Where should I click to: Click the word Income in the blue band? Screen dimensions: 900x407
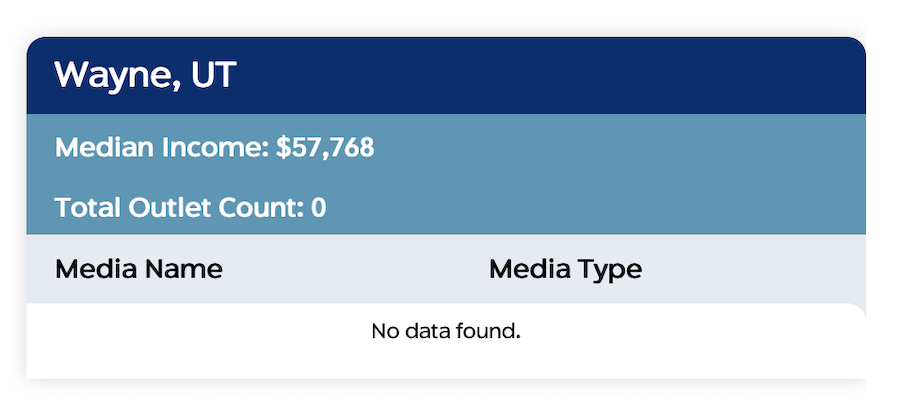(x=215, y=148)
